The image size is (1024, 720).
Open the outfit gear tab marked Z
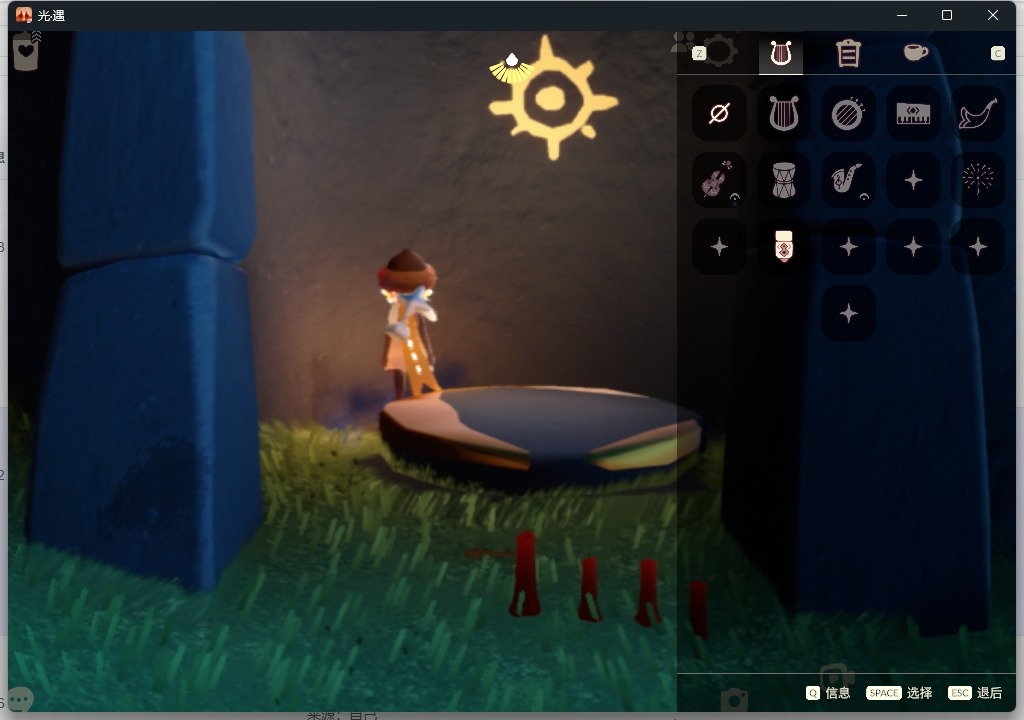coord(718,50)
